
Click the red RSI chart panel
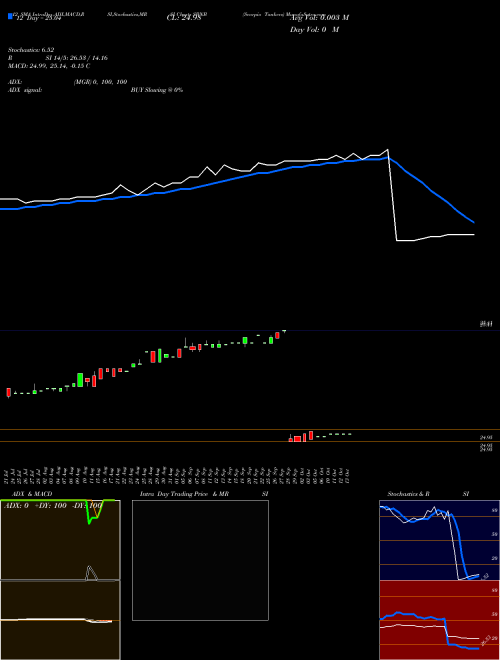[439, 620]
